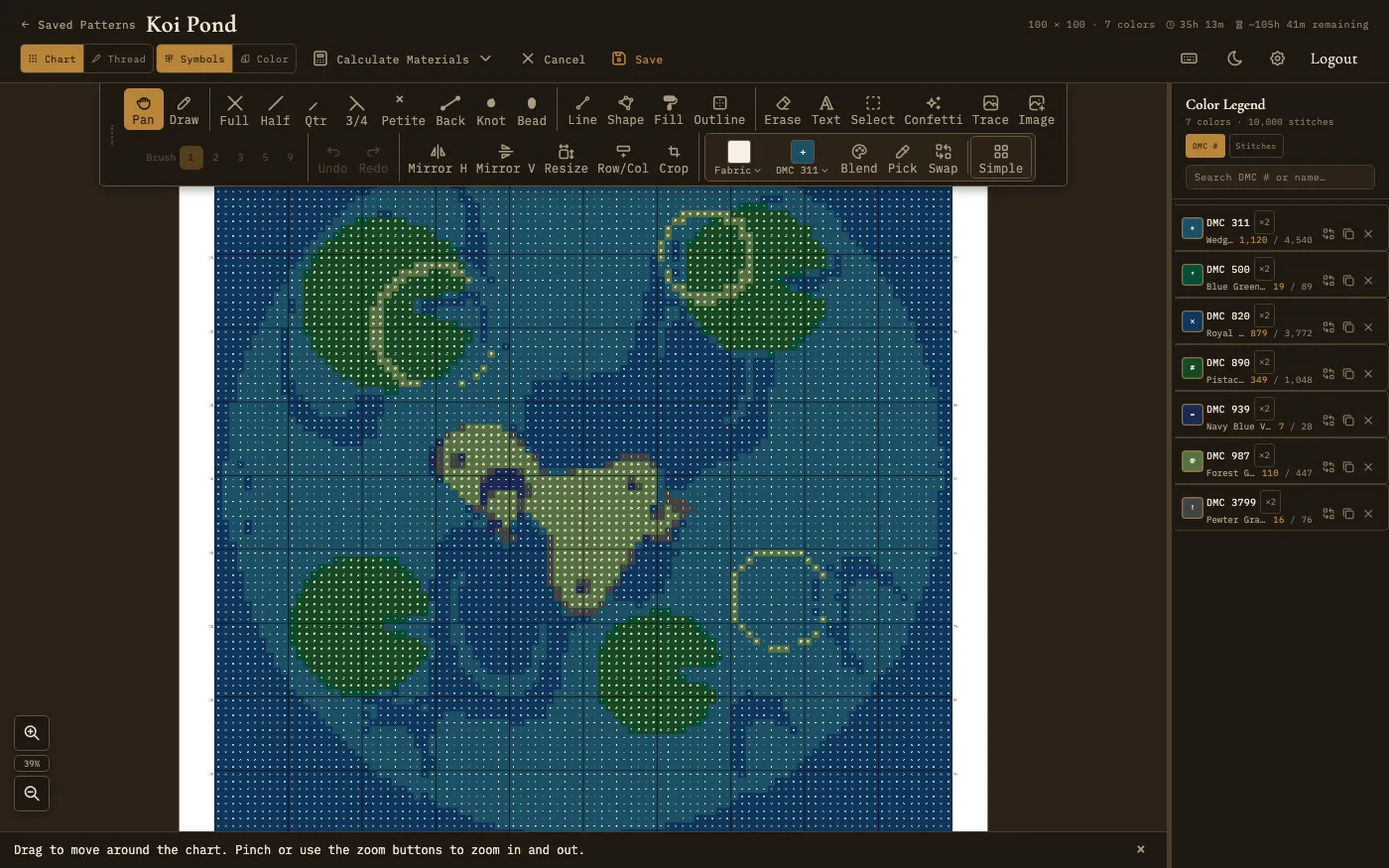1389x868 pixels.
Task: Click the zoom in magnifier button
Action: point(32,733)
